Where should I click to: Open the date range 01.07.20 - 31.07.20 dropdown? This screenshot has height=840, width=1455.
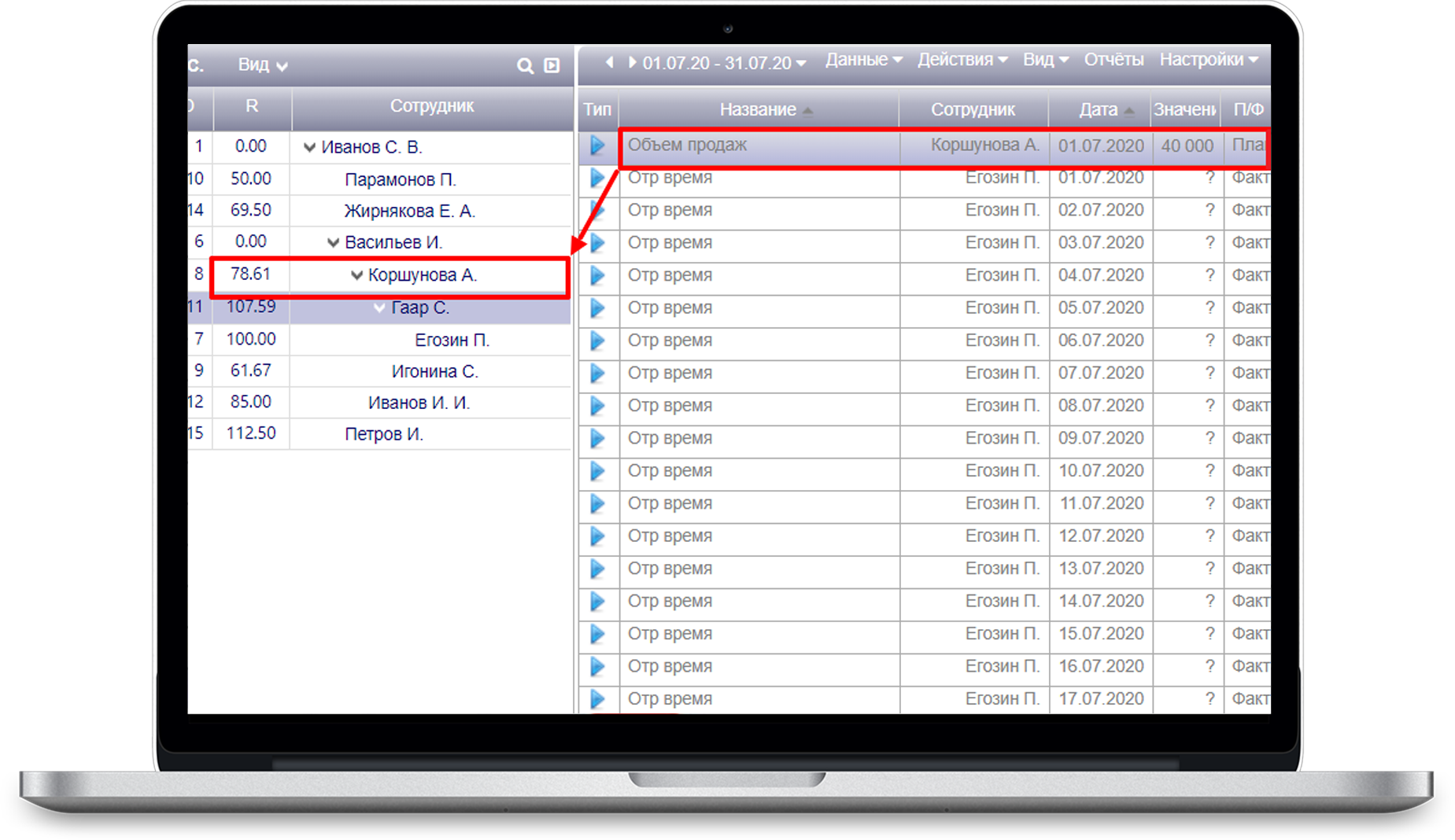click(x=724, y=63)
